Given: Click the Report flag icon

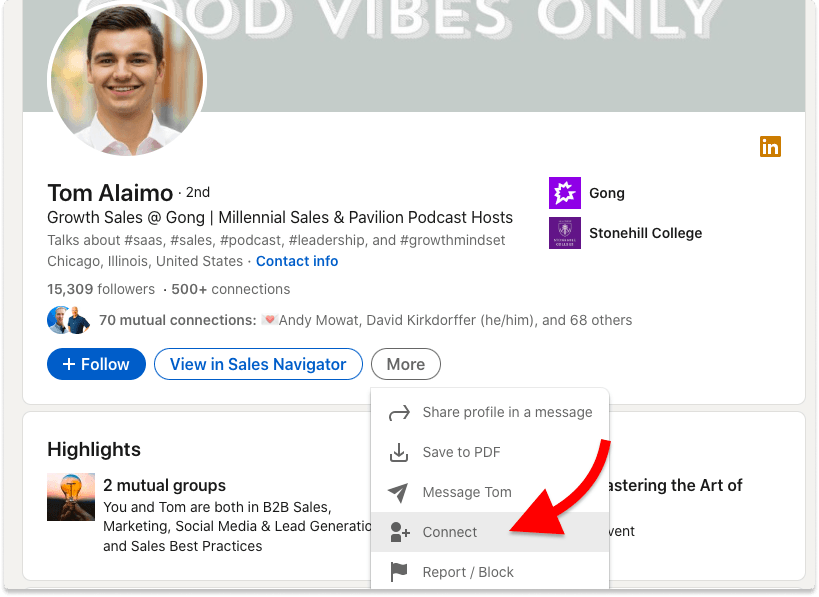Looking at the screenshot, I should pyautogui.click(x=399, y=572).
